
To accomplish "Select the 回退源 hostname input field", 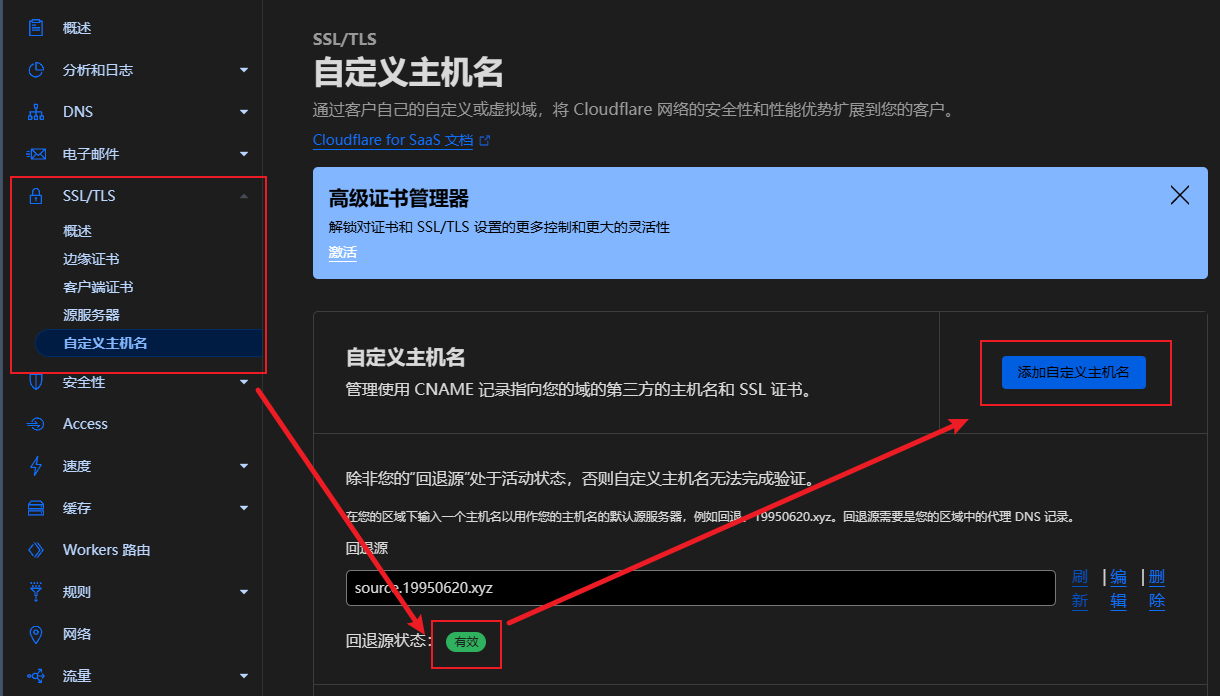I will pos(700,588).
